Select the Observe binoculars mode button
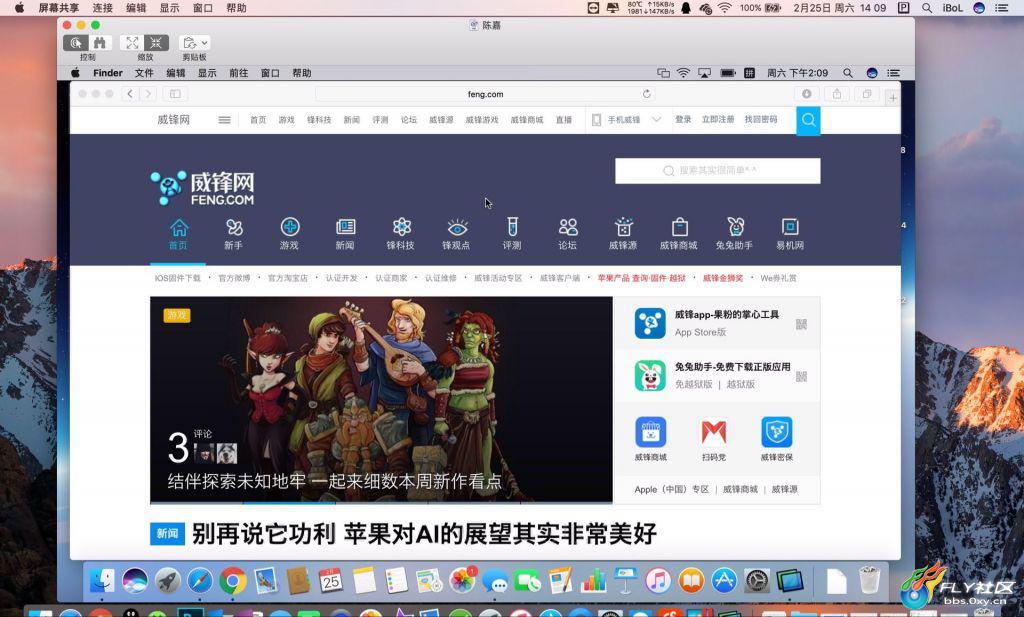The width and height of the screenshot is (1024, 617). pos(100,43)
